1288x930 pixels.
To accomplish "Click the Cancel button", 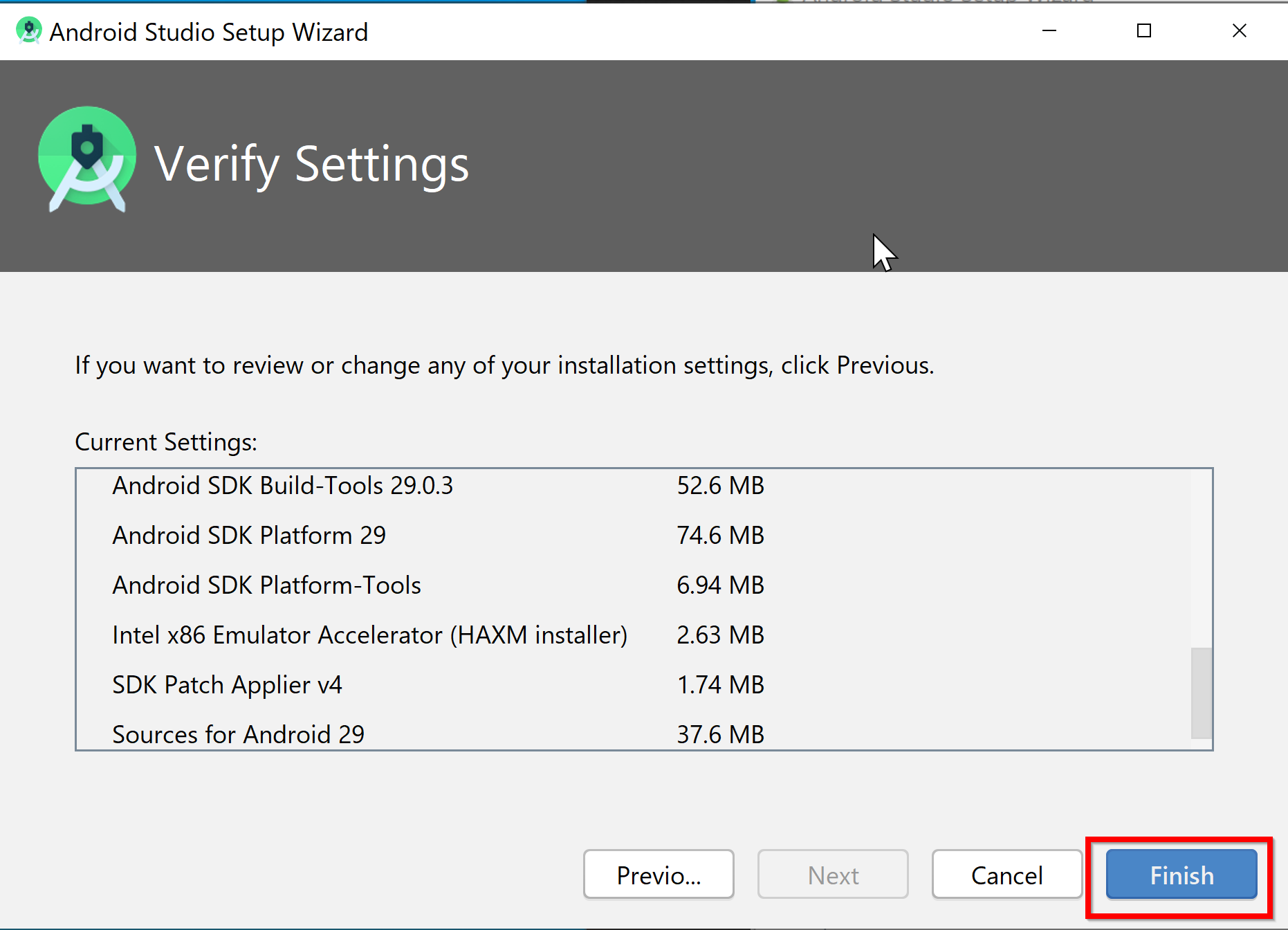I will [1007, 875].
